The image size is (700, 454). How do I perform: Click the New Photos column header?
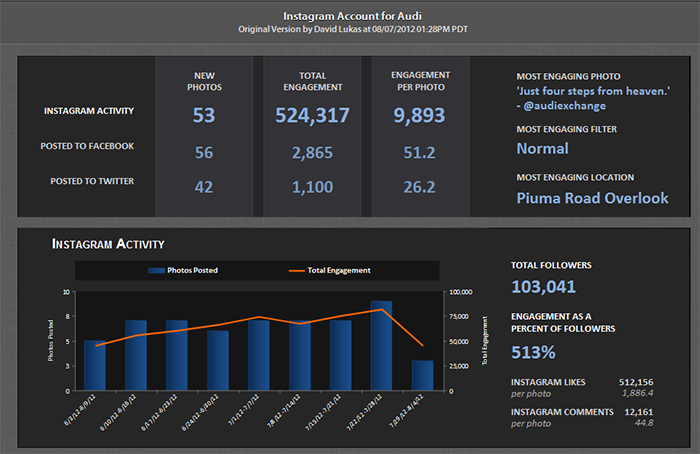(204, 81)
